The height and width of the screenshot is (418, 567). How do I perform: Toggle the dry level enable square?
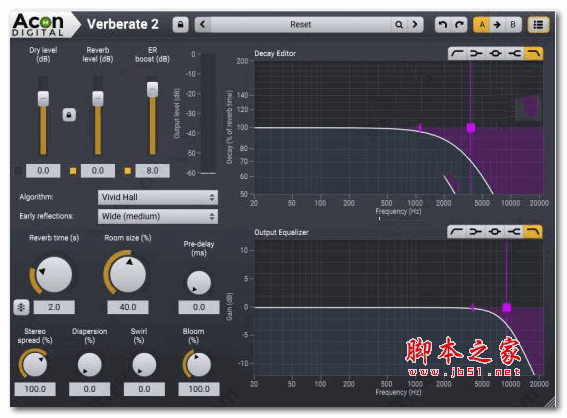point(18,171)
